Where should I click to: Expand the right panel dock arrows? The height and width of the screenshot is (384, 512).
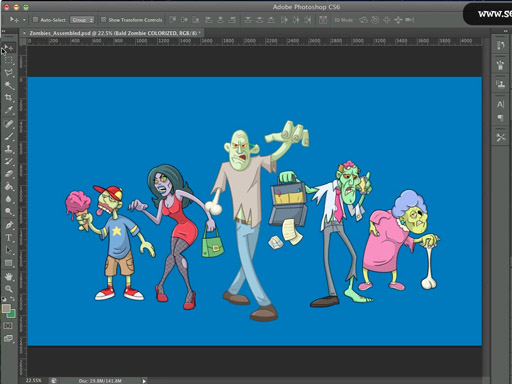(x=505, y=31)
